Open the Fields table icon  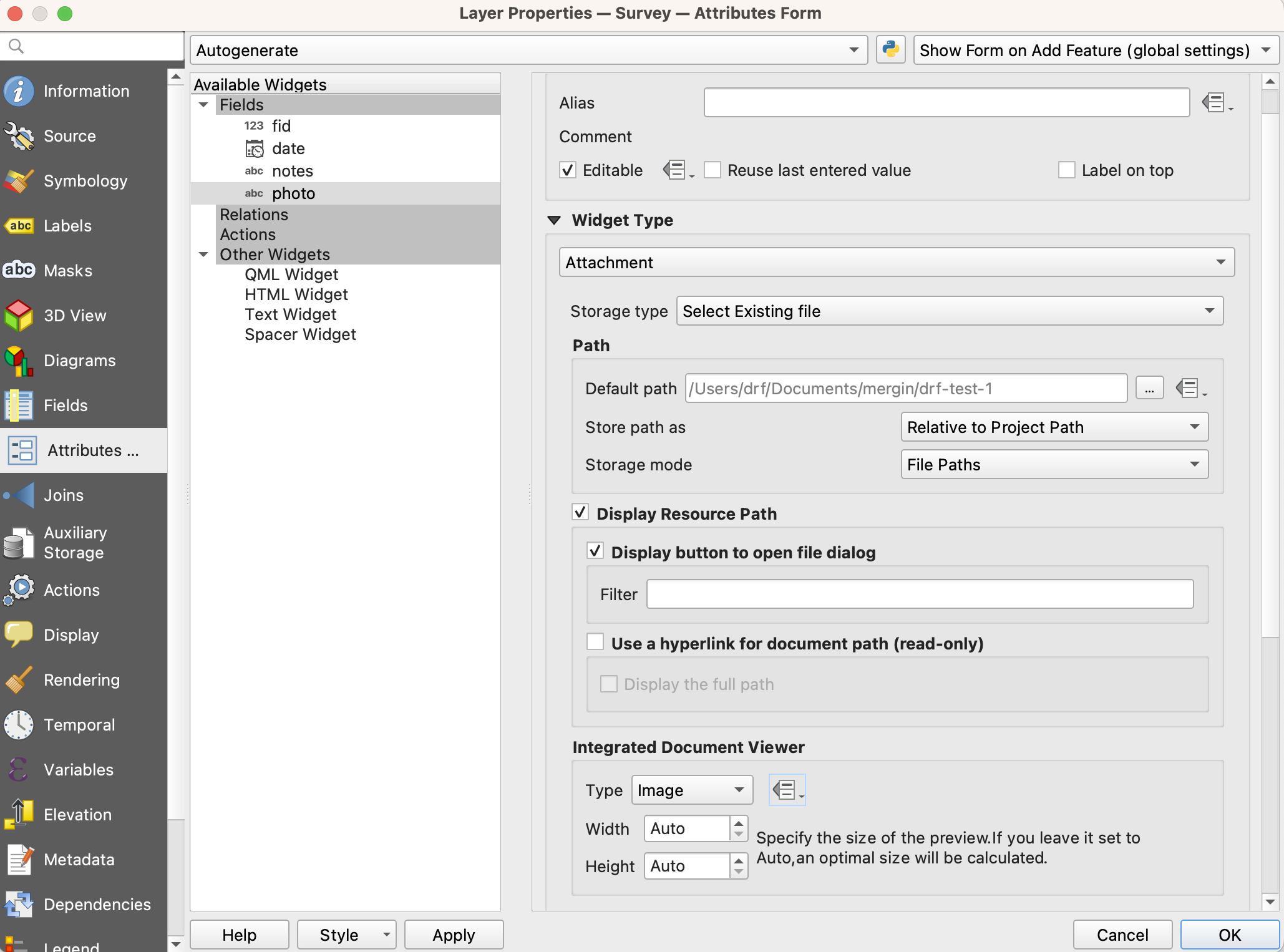click(x=19, y=406)
